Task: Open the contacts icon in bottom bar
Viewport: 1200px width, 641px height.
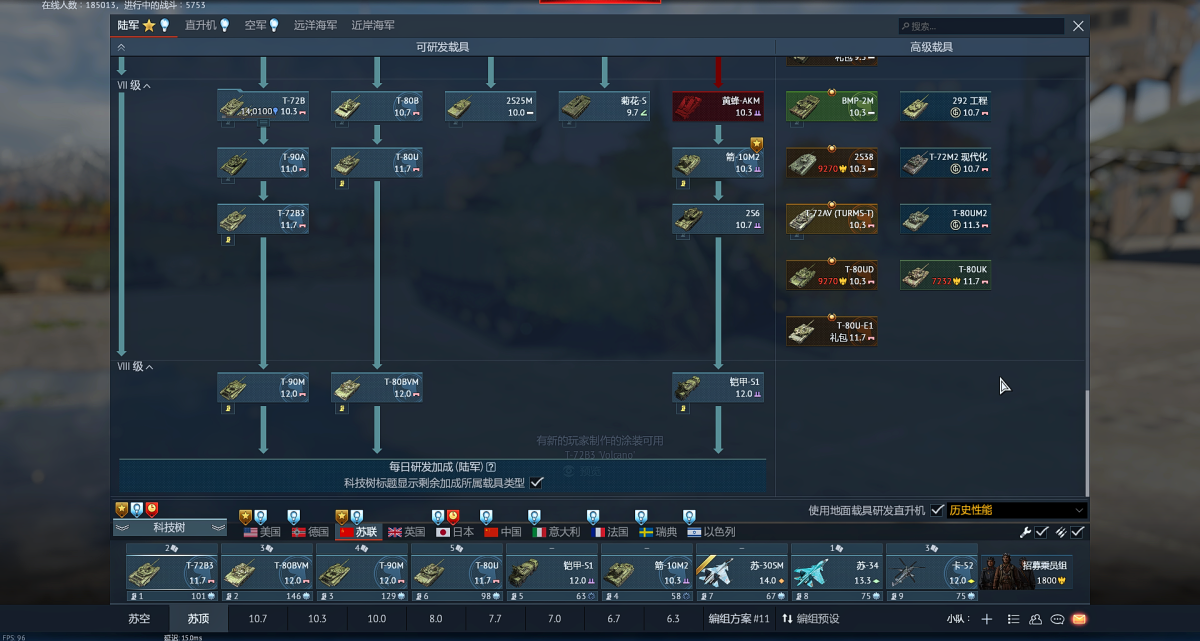Action: (x=1035, y=619)
